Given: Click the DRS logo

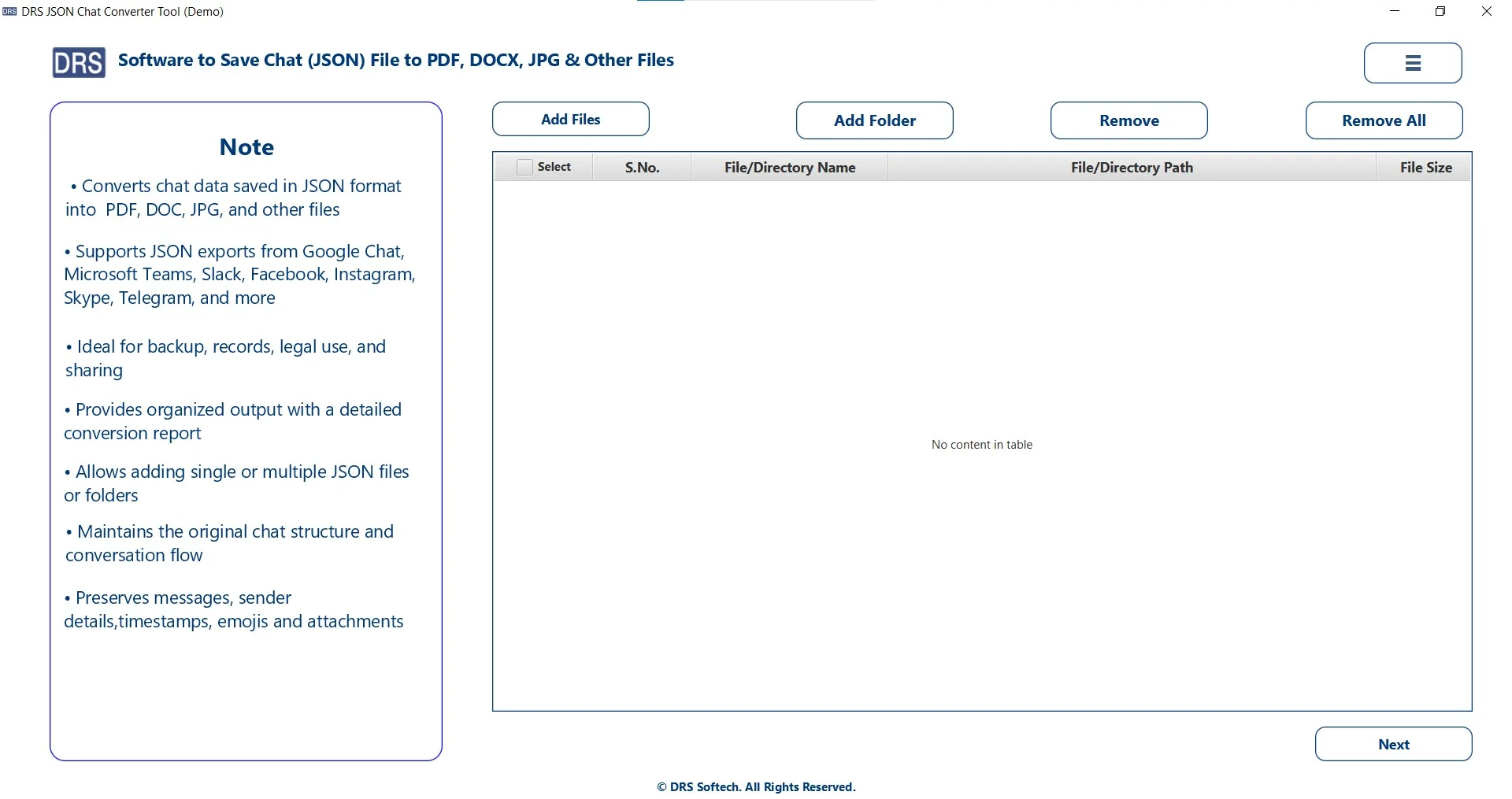Looking at the screenshot, I should pos(78,63).
